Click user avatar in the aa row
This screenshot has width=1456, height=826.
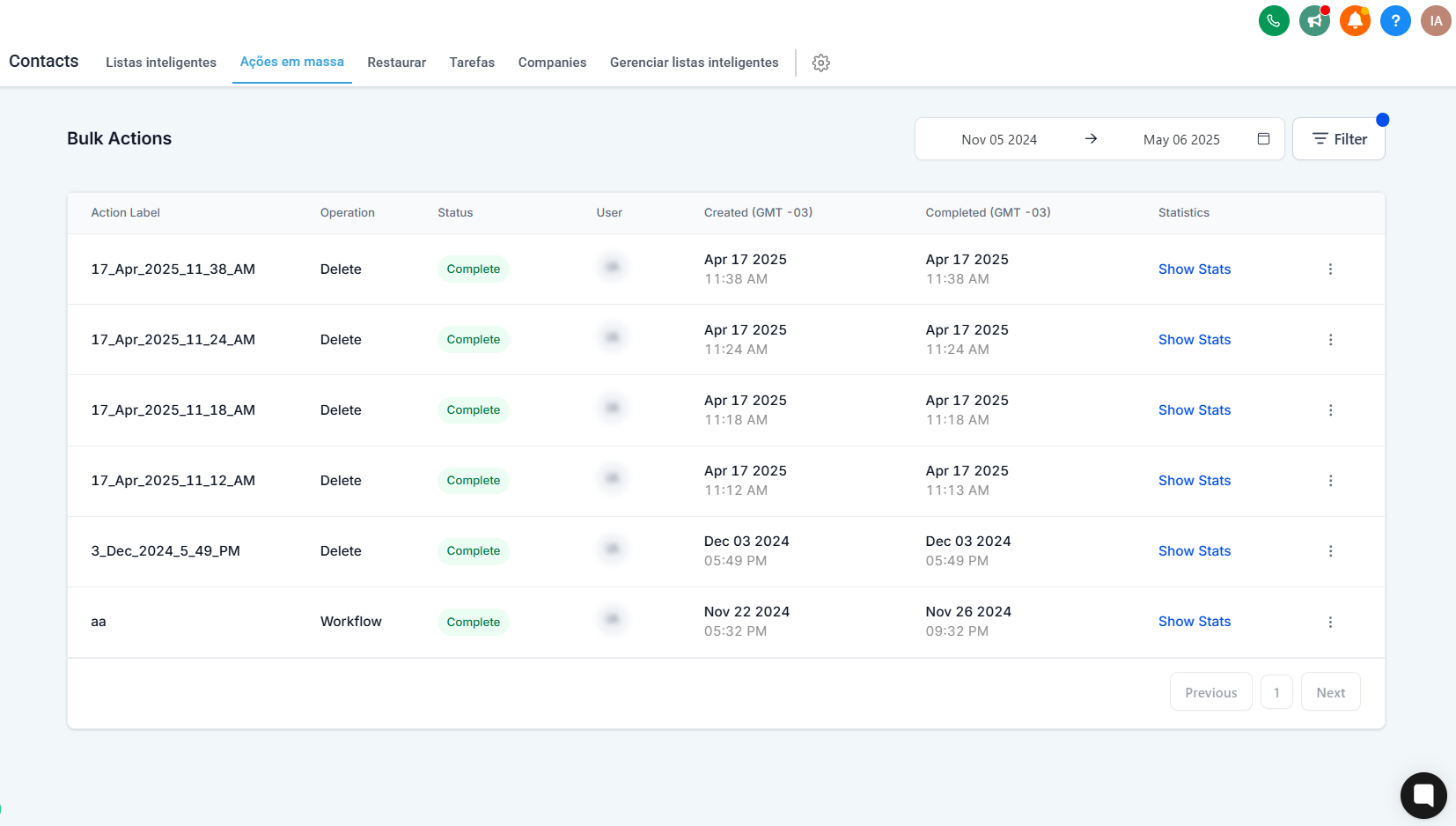pyautogui.click(x=612, y=618)
